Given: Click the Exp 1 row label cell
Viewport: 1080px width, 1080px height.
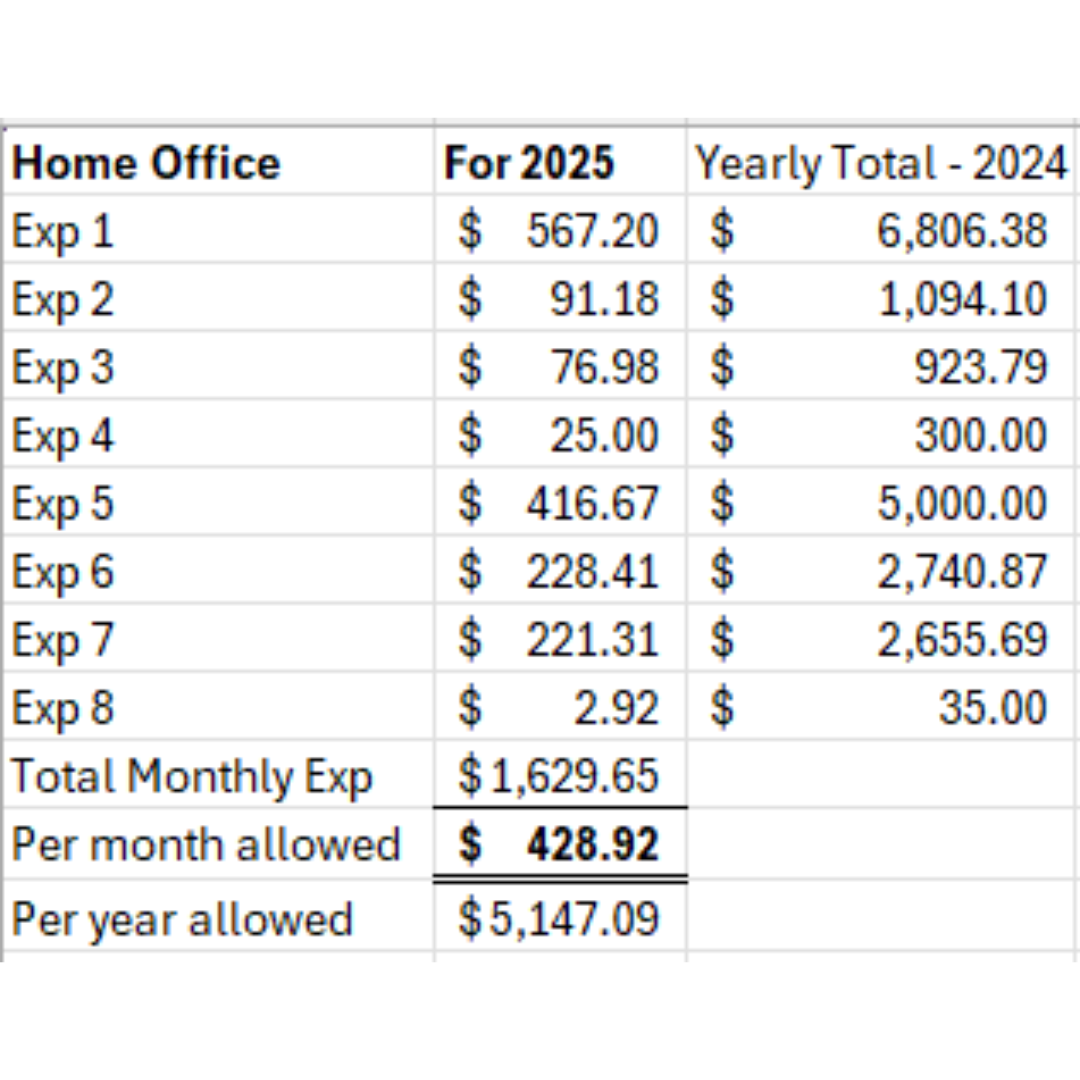Looking at the screenshot, I should tap(63, 231).
